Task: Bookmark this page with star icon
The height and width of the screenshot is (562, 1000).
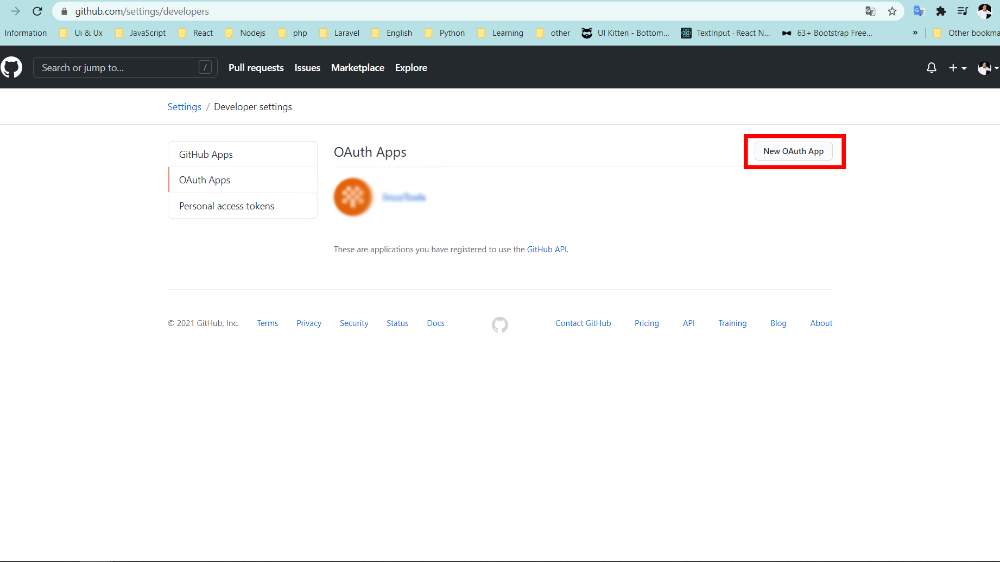Action: pyautogui.click(x=892, y=11)
